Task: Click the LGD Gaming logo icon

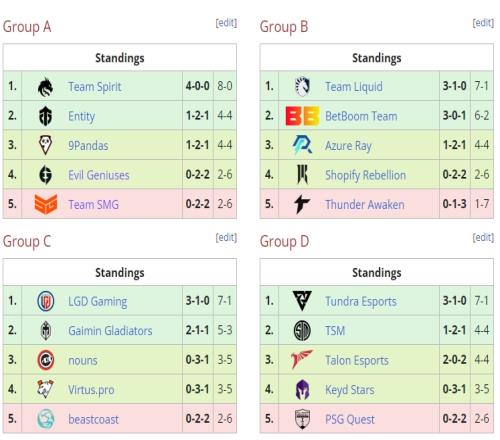Action: (45, 301)
